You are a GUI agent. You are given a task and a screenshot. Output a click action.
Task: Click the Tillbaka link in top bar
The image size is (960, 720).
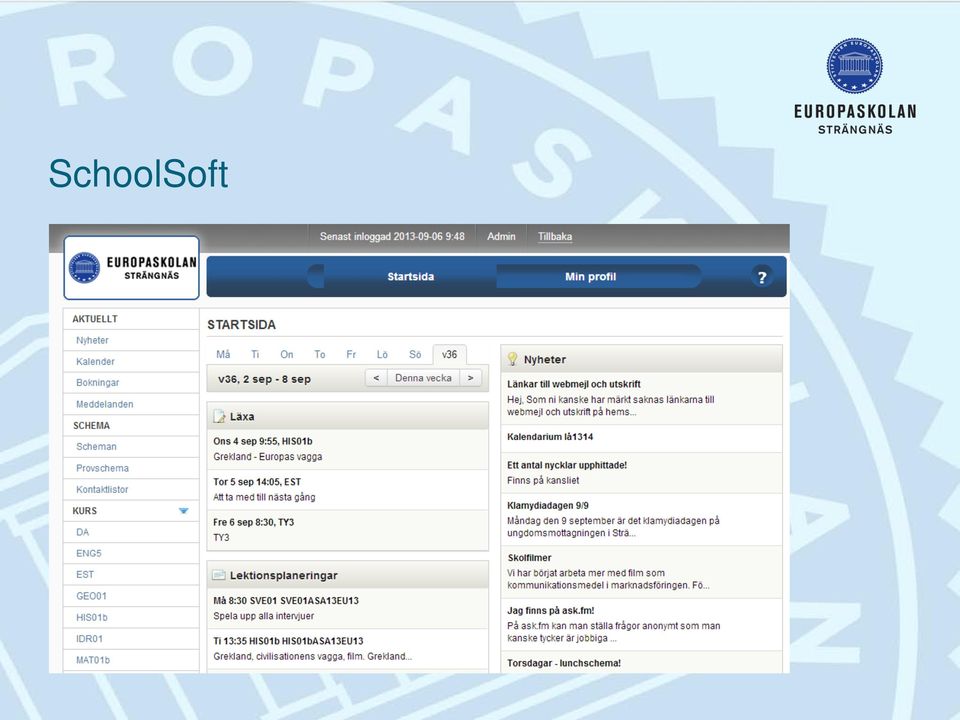click(x=555, y=236)
